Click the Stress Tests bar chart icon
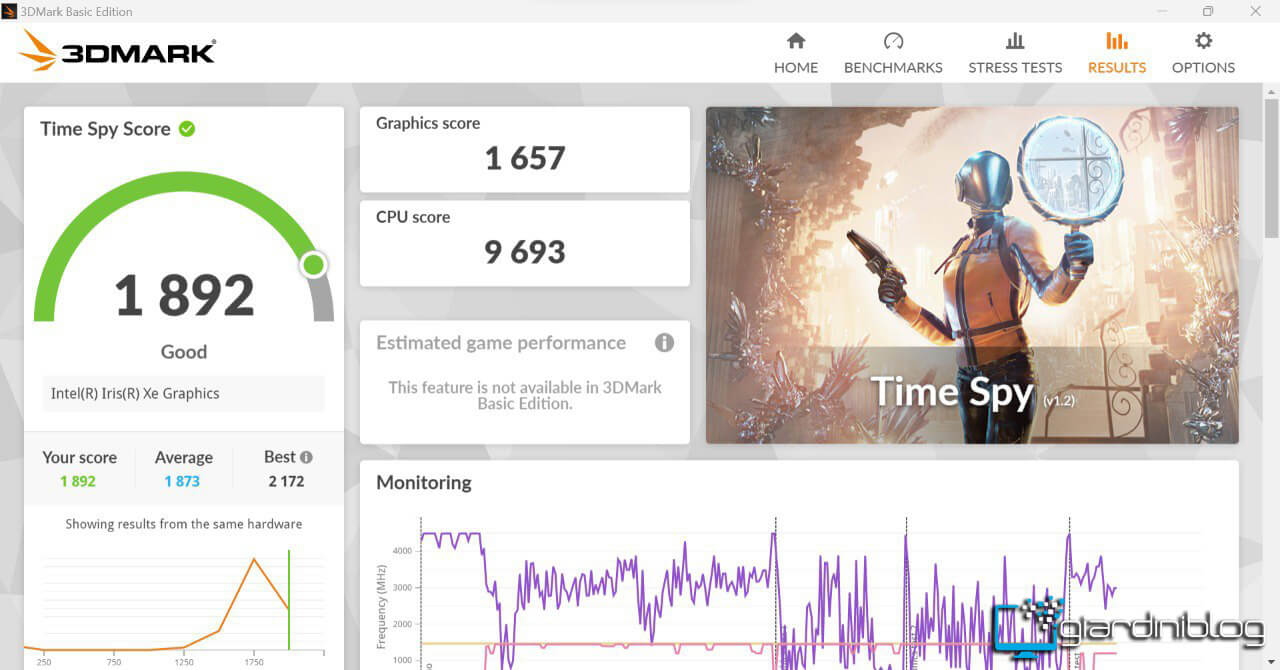This screenshot has height=670, width=1280. click(x=1015, y=41)
